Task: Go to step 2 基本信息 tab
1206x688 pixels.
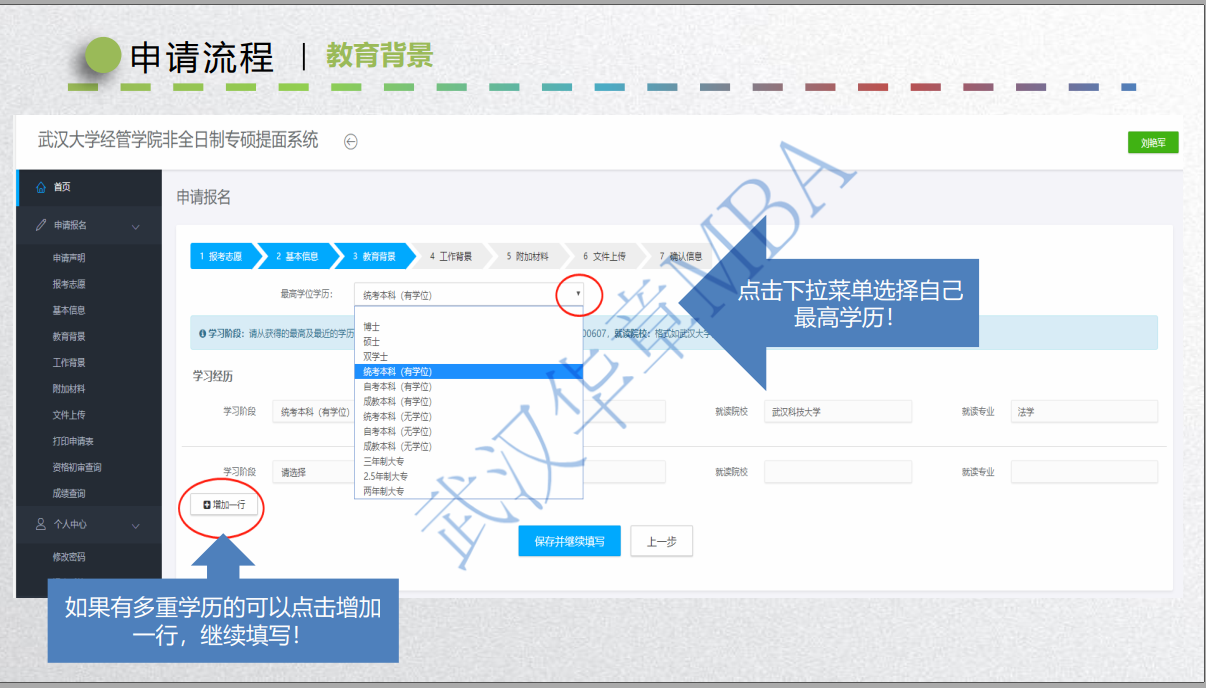Action: [x=298, y=256]
